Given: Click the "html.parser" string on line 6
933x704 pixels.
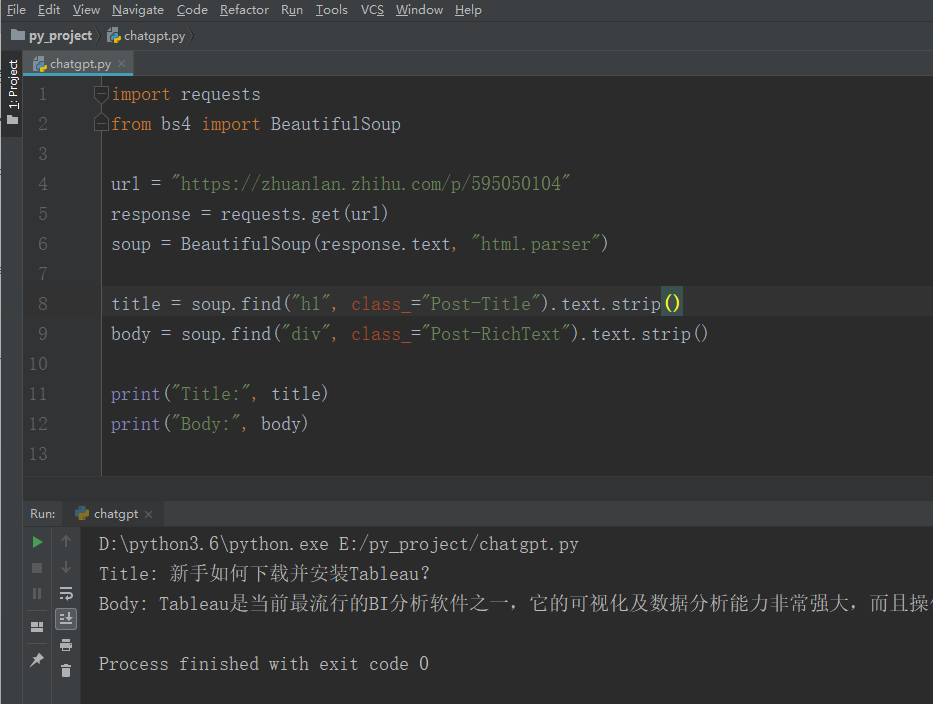Looking at the screenshot, I should [x=535, y=243].
